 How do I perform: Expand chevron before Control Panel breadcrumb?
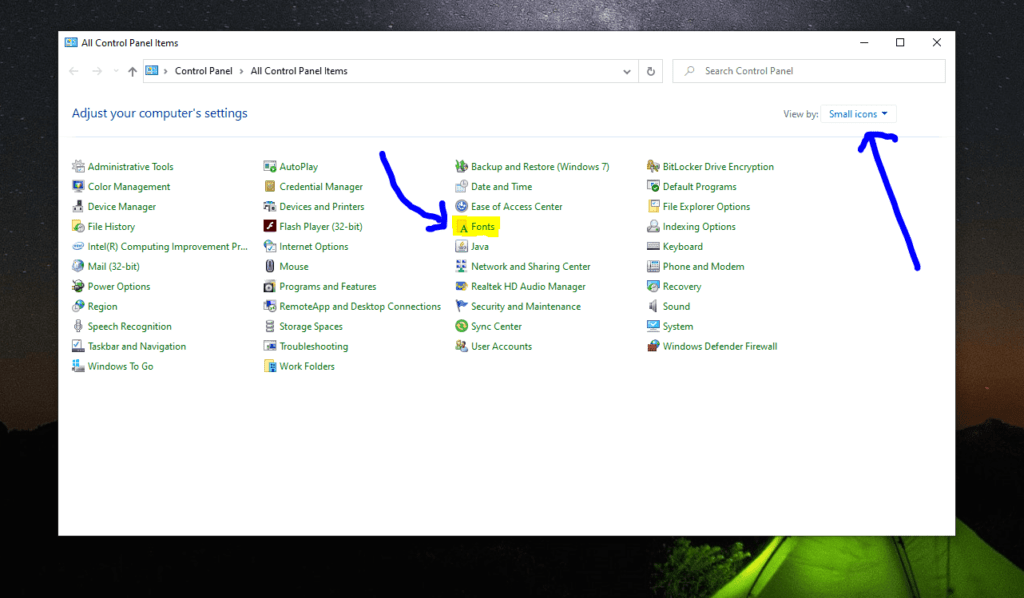pos(166,71)
